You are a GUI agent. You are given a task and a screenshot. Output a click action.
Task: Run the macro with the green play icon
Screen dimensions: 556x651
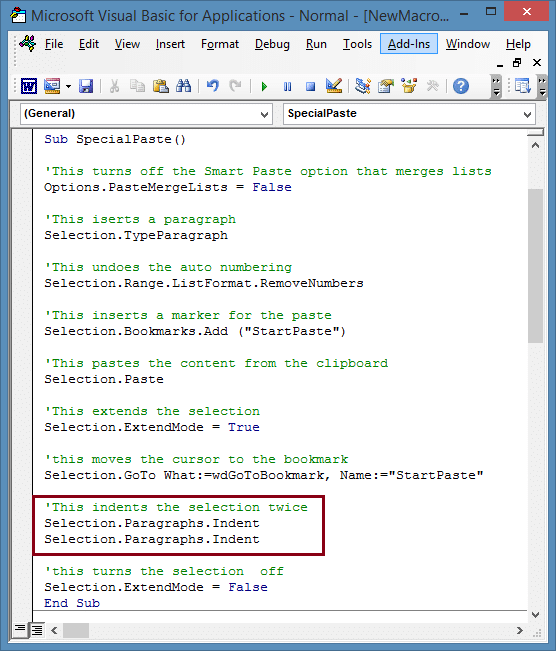(x=264, y=87)
